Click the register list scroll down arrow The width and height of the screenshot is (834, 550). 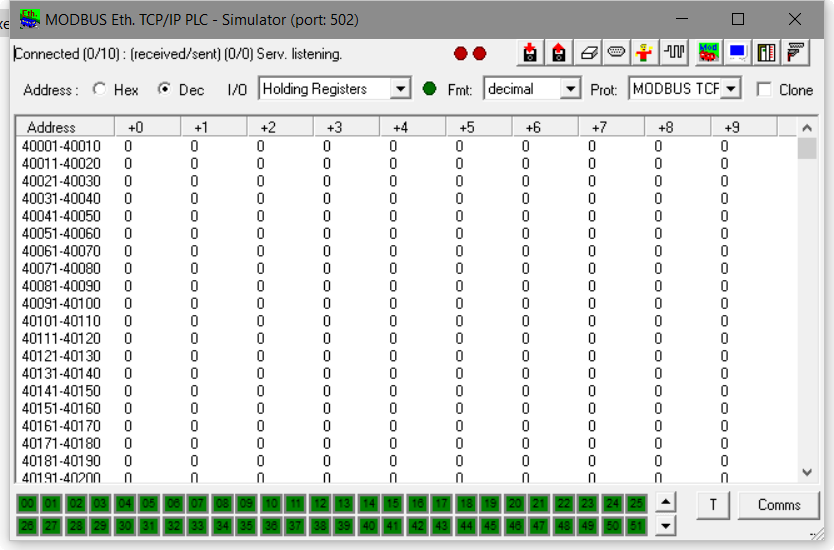pyautogui.click(x=807, y=472)
